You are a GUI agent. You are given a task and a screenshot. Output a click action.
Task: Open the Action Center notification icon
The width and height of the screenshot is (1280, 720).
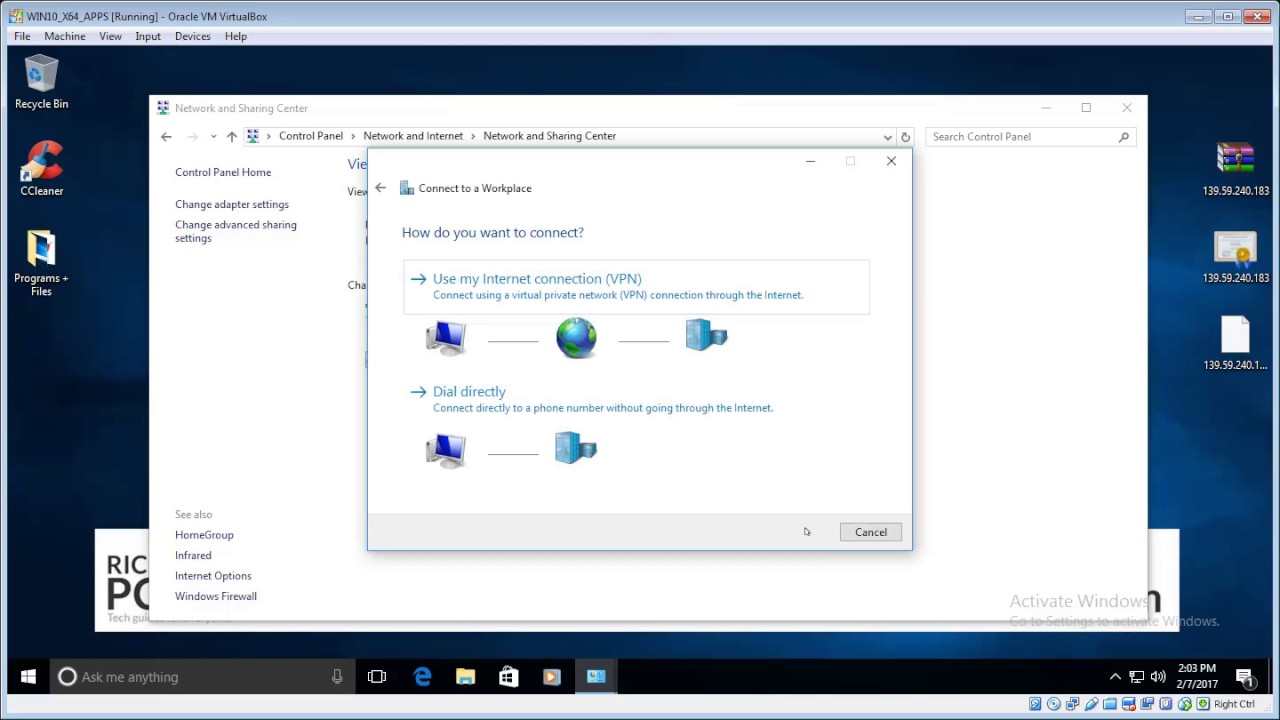[1245, 678]
